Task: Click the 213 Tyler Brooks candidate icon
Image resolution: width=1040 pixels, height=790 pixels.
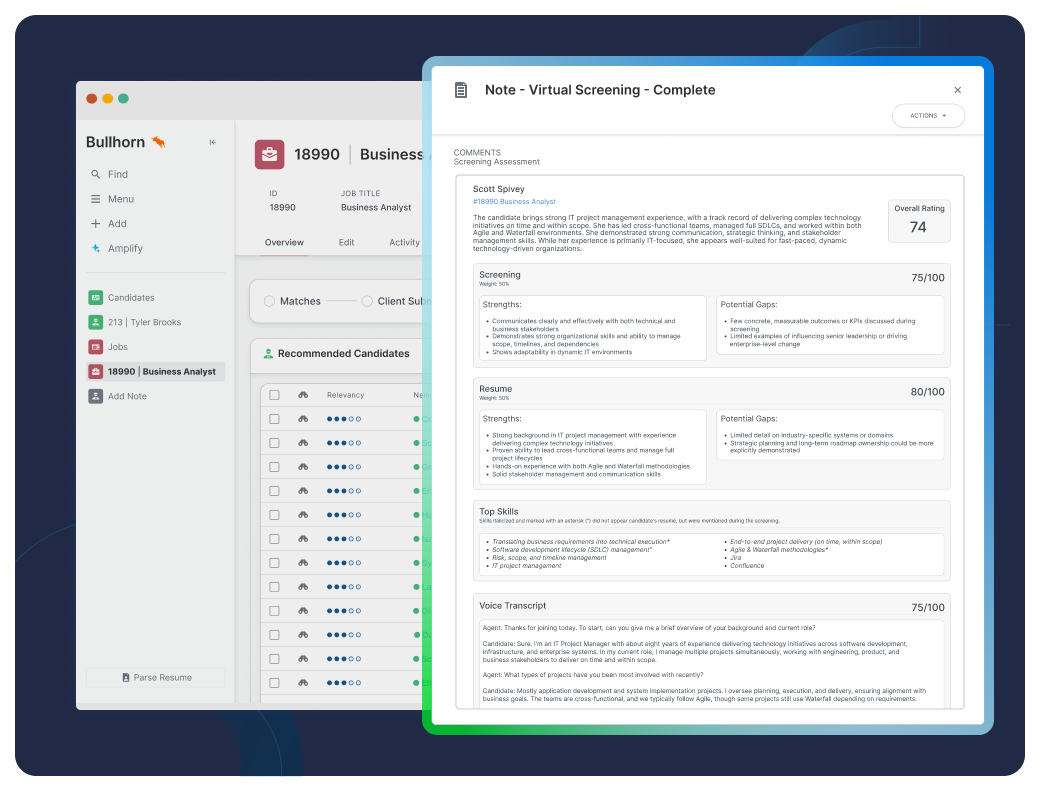Action: point(96,322)
